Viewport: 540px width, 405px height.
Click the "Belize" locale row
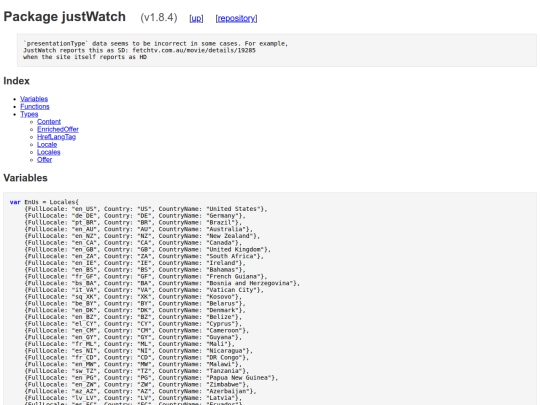pos(133,317)
